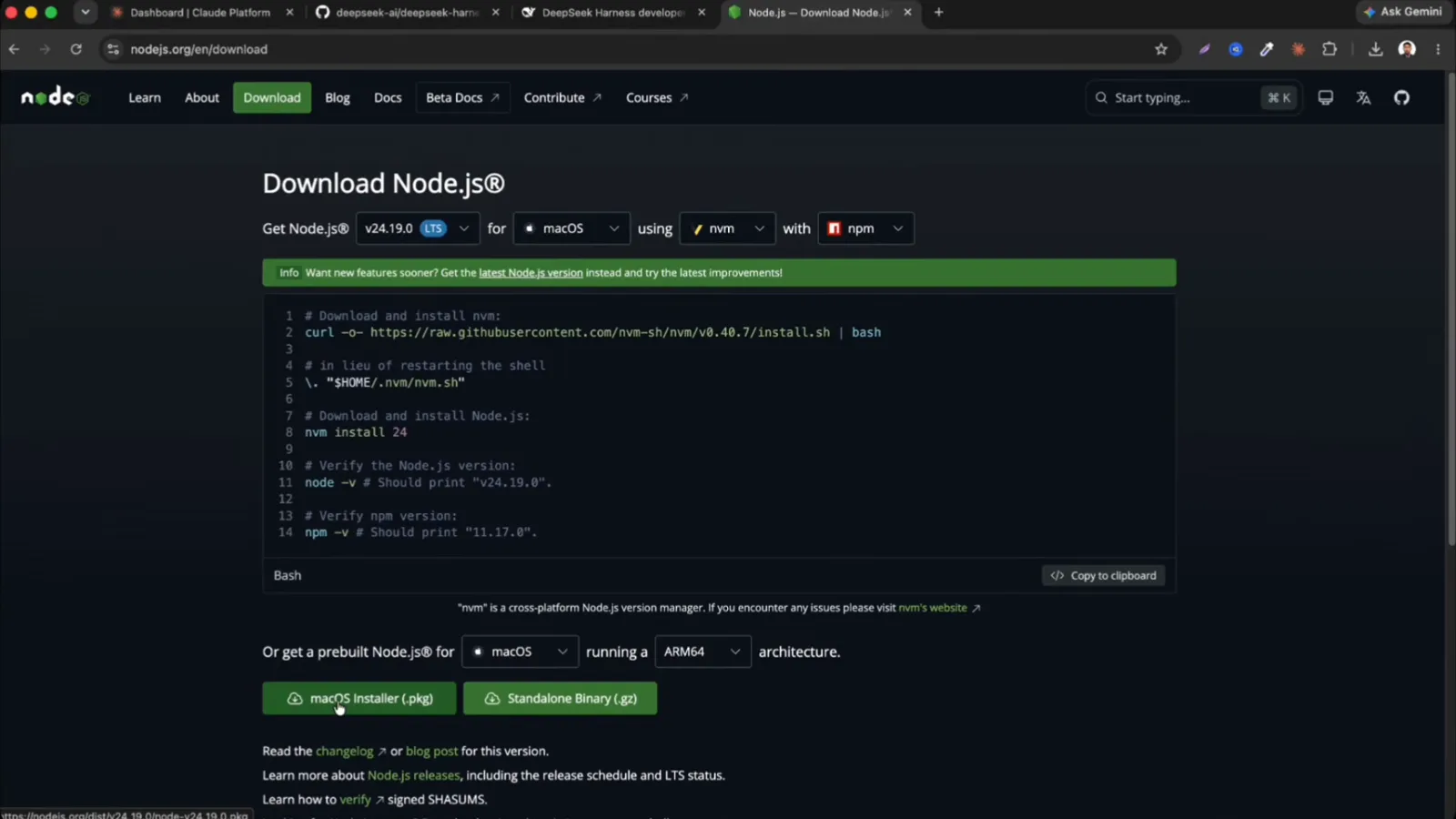1456x819 pixels.
Task: Open the About page
Action: coord(202,97)
